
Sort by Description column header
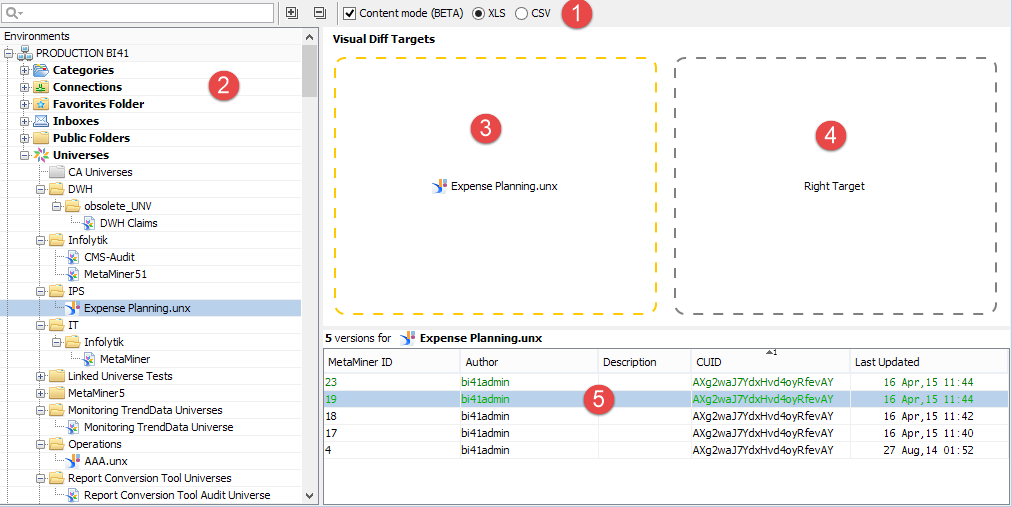[644, 362]
